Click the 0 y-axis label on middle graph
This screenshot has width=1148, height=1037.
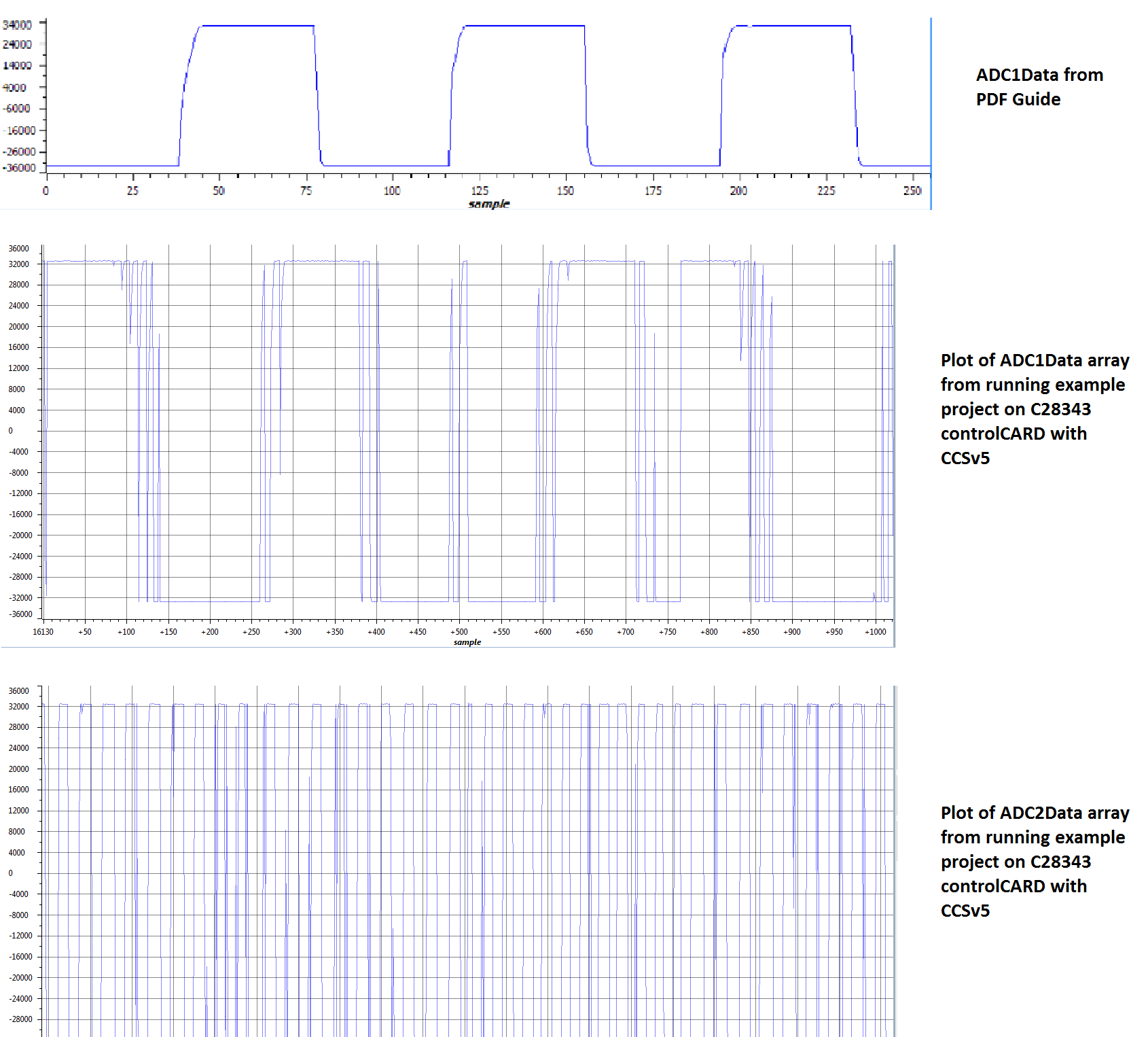tap(10, 431)
